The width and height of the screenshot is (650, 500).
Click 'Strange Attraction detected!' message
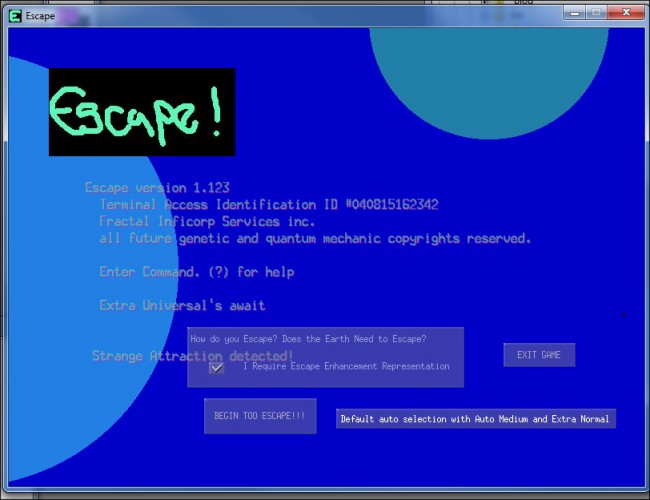click(x=193, y=356)
